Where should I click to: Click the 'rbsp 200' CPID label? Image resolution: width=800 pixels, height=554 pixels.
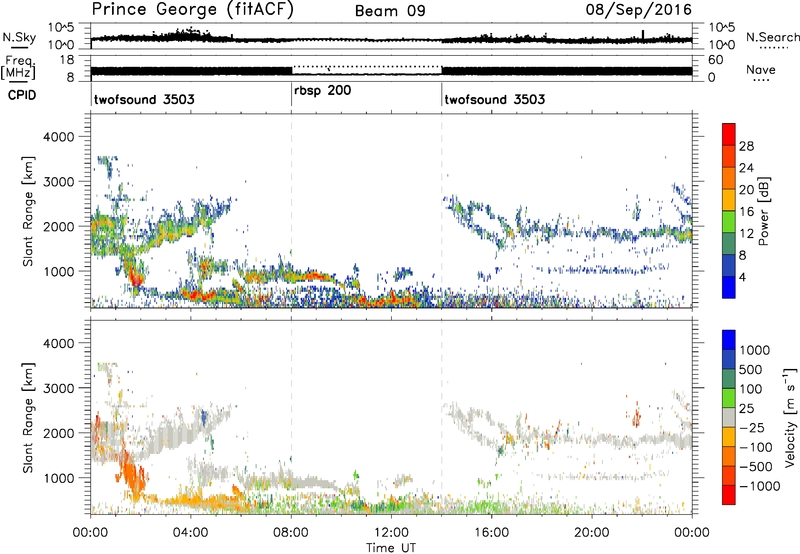(322, 91)
